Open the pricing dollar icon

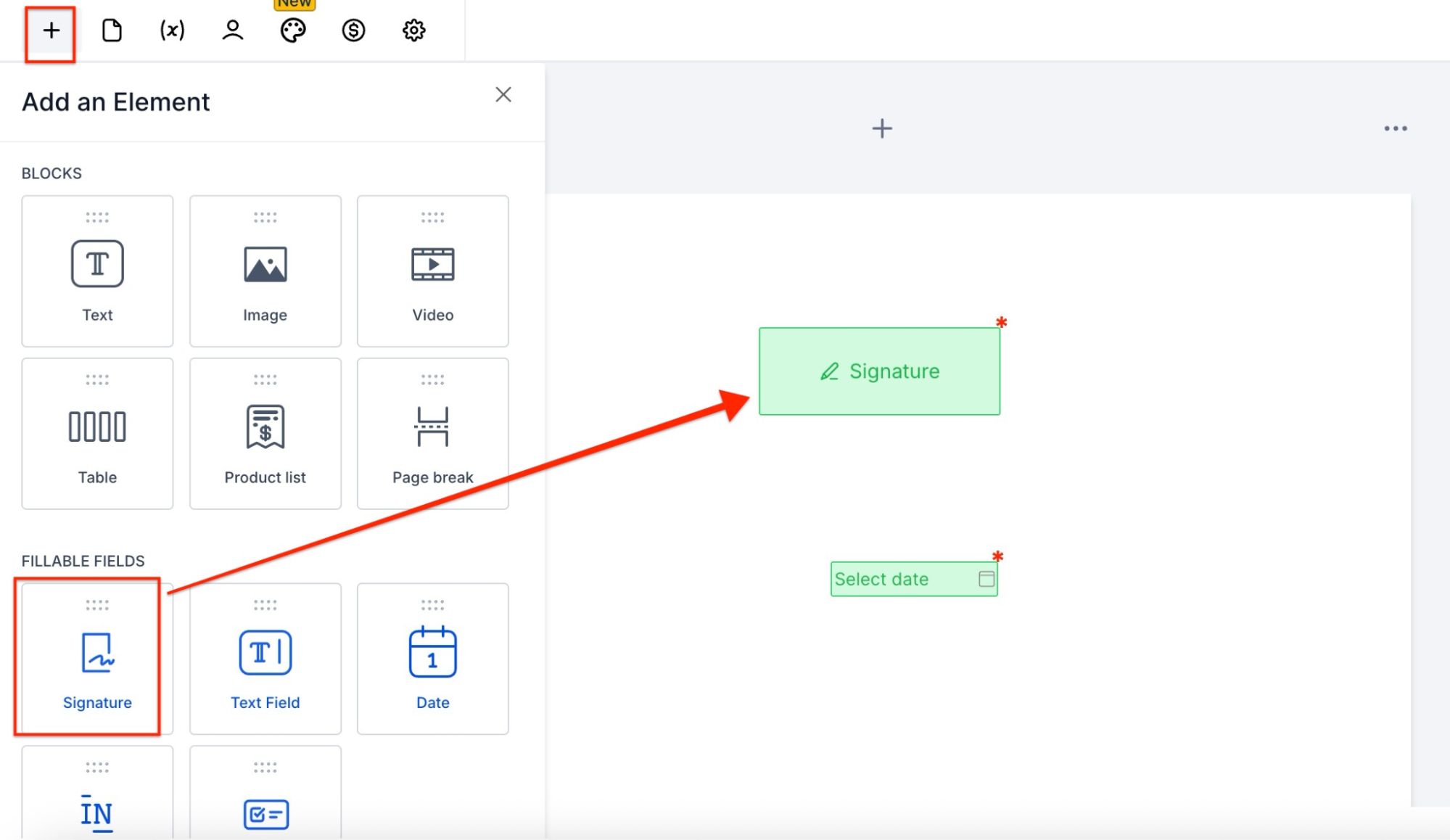[353, 30]
